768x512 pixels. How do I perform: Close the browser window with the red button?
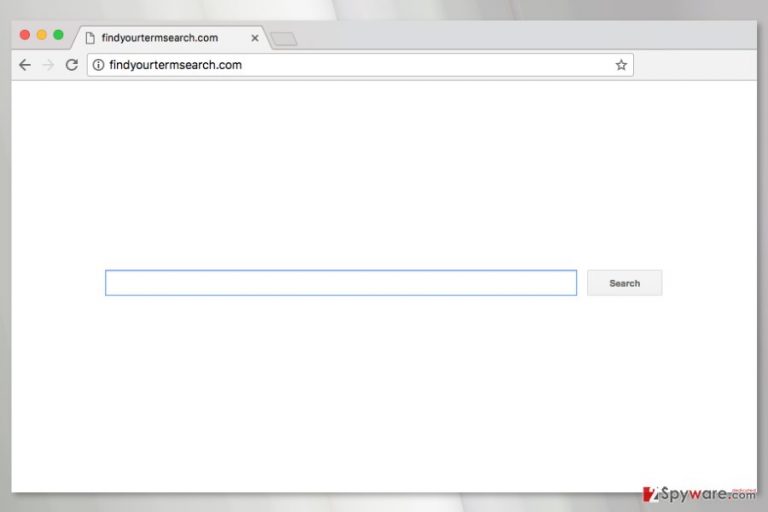click(25, 35)
